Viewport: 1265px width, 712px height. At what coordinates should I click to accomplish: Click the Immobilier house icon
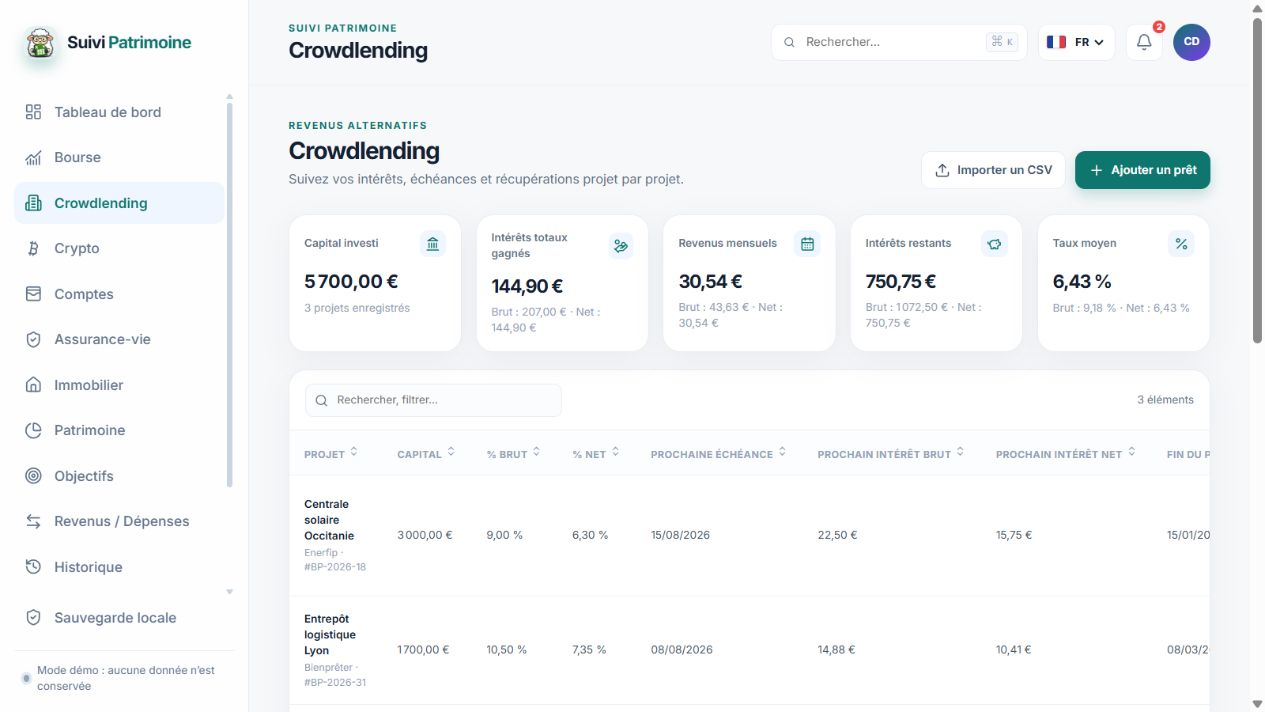pyautogui.click(x=33, y=385)
